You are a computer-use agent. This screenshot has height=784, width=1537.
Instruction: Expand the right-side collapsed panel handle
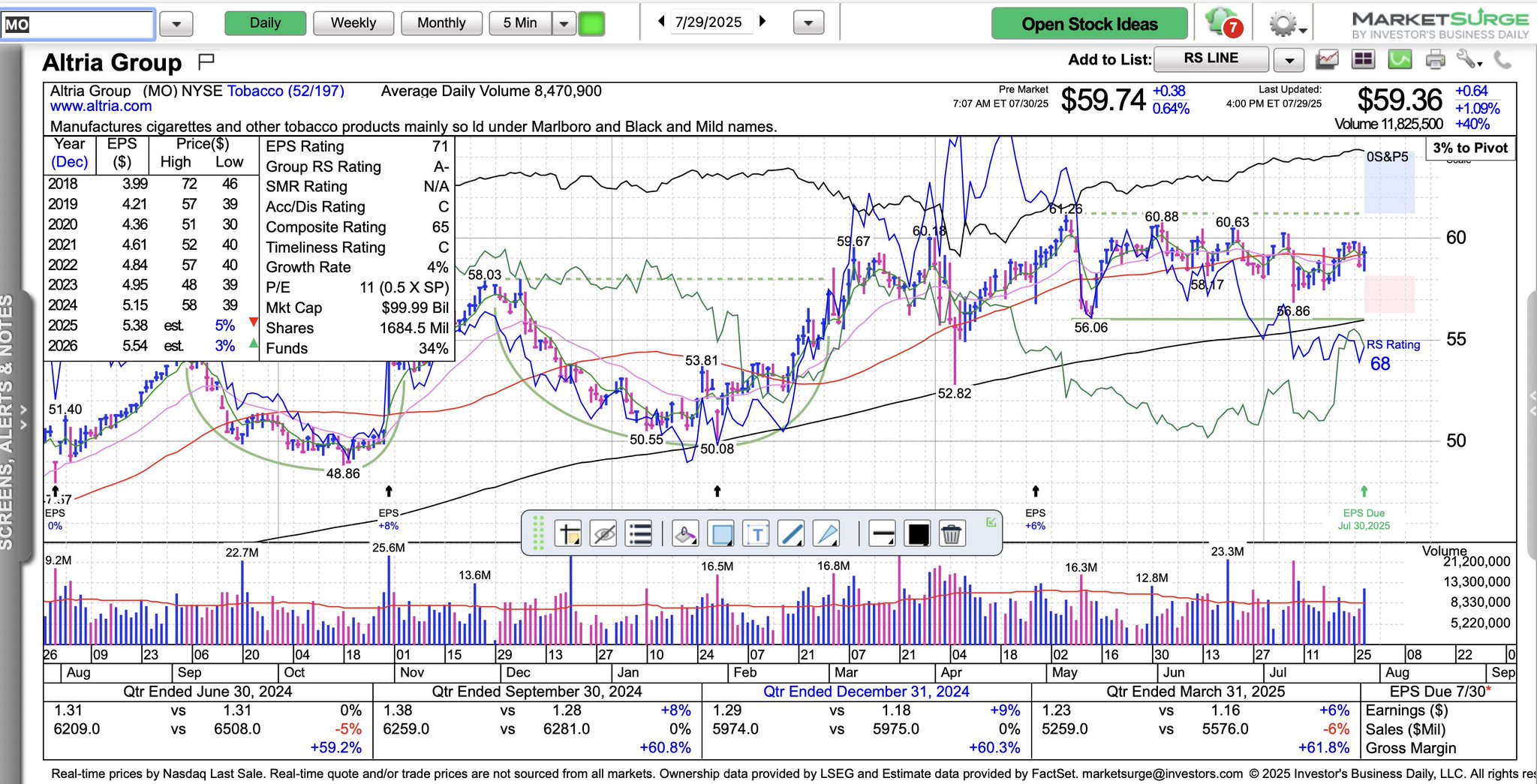pyautogui.click(x=1532, y=402)
